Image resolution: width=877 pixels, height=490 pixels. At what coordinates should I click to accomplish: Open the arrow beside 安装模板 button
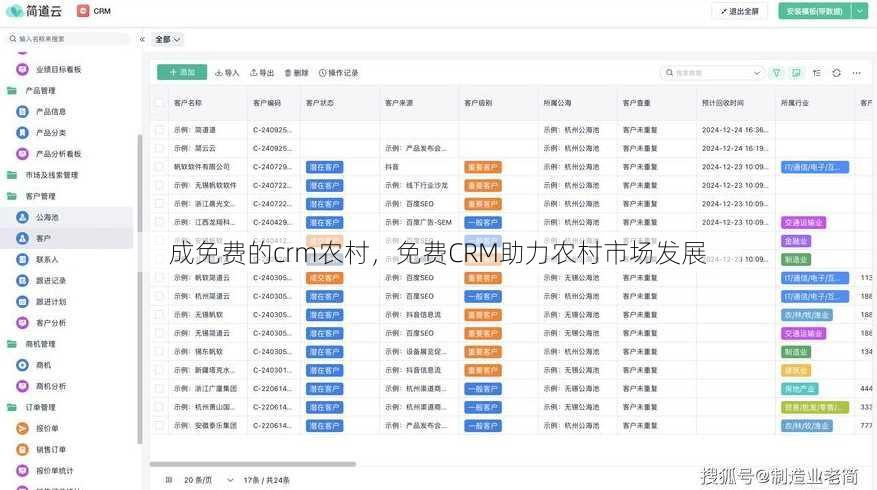click(860, 11)
